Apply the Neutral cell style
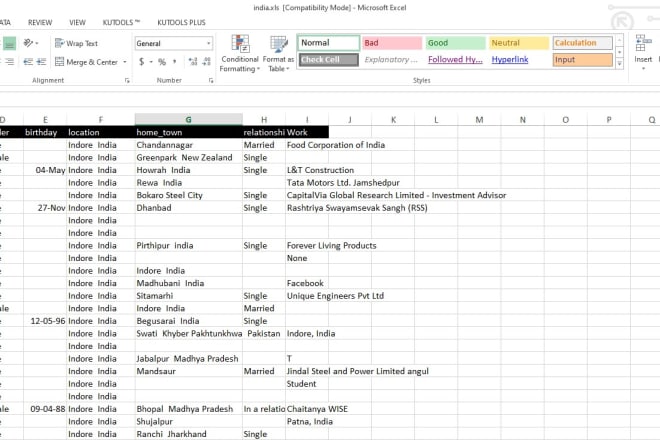 (x=519, y=43)
